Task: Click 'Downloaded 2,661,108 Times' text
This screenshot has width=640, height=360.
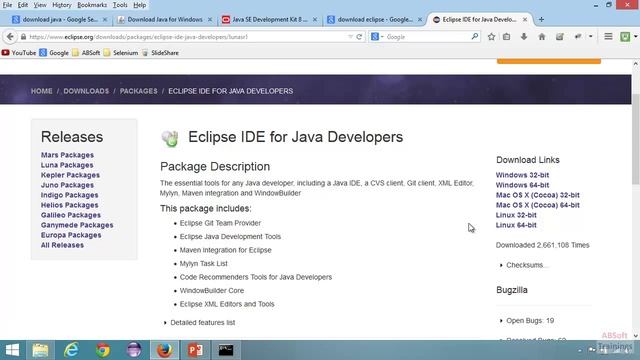Action: tap(542, 245)
